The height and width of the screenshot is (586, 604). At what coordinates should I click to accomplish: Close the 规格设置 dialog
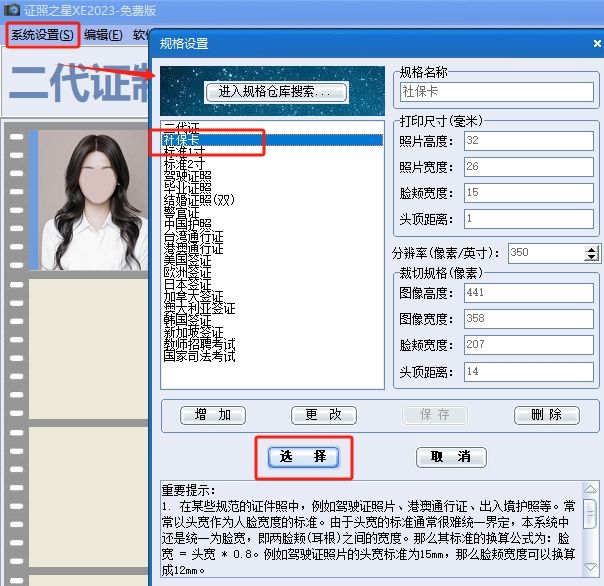pos(597,44)
